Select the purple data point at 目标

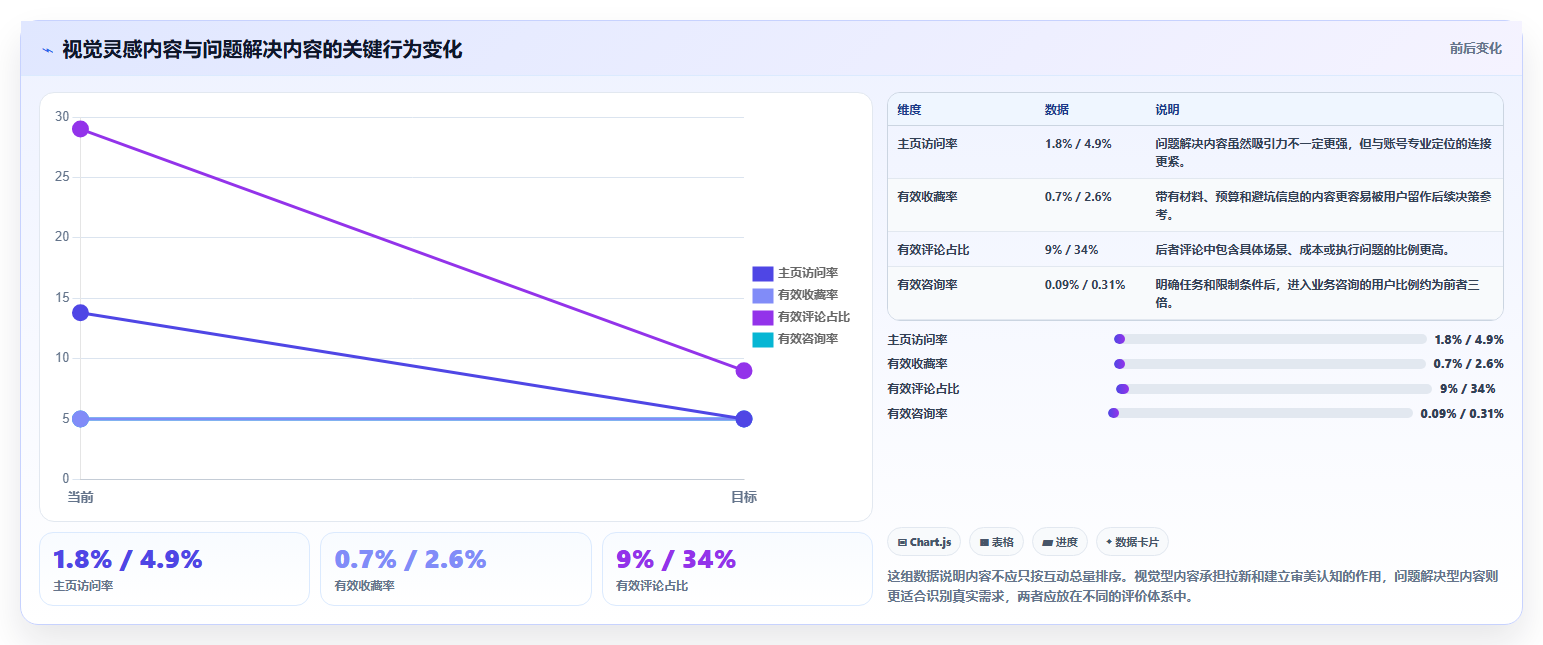click(744, 371)
